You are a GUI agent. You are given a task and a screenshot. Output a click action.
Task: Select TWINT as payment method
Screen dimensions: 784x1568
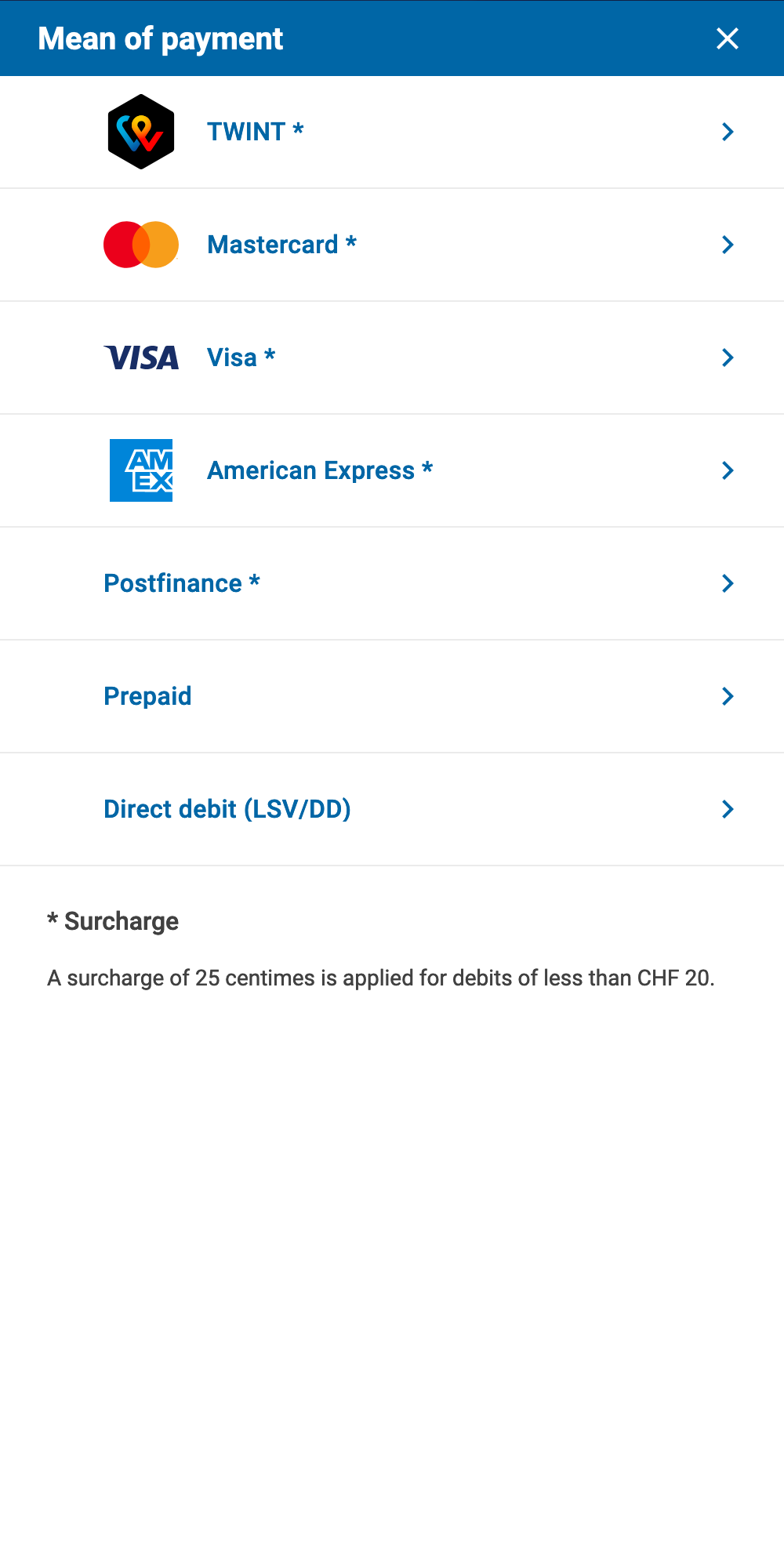pos(255,132)
